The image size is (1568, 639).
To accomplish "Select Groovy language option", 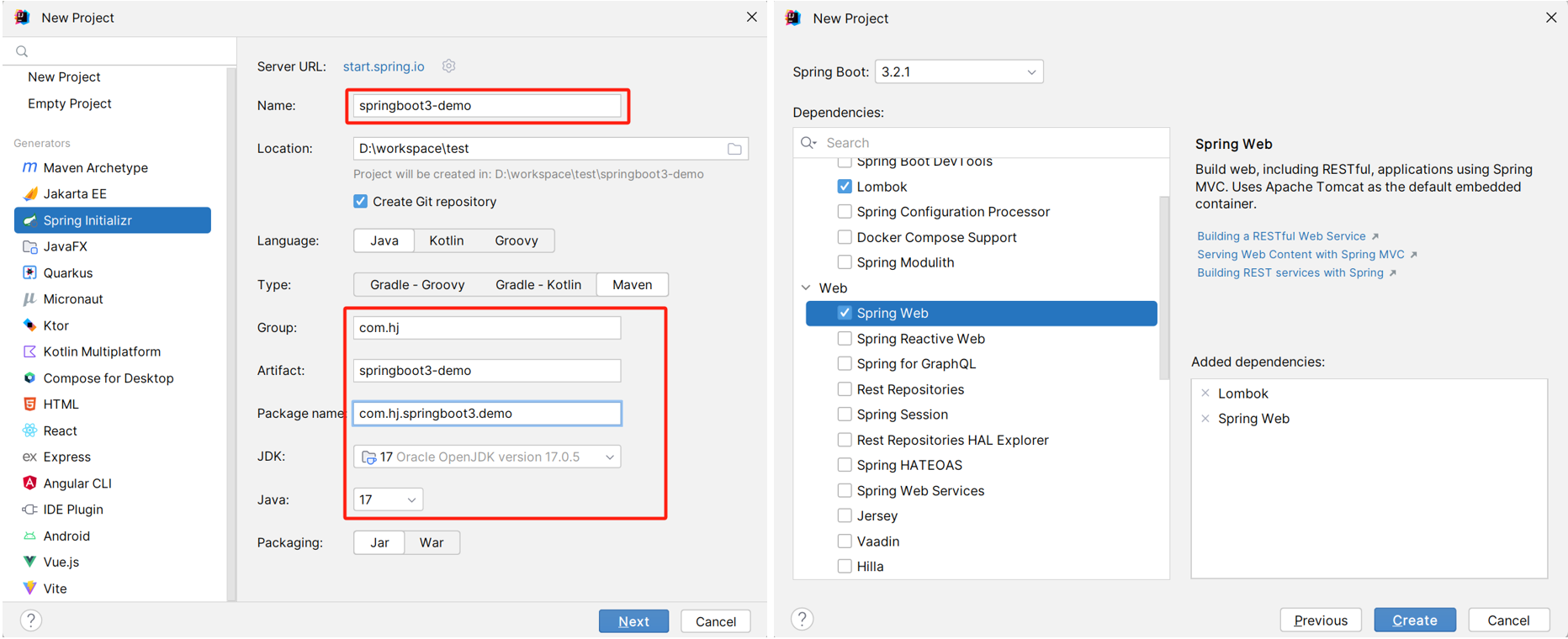I will (516, 240).
